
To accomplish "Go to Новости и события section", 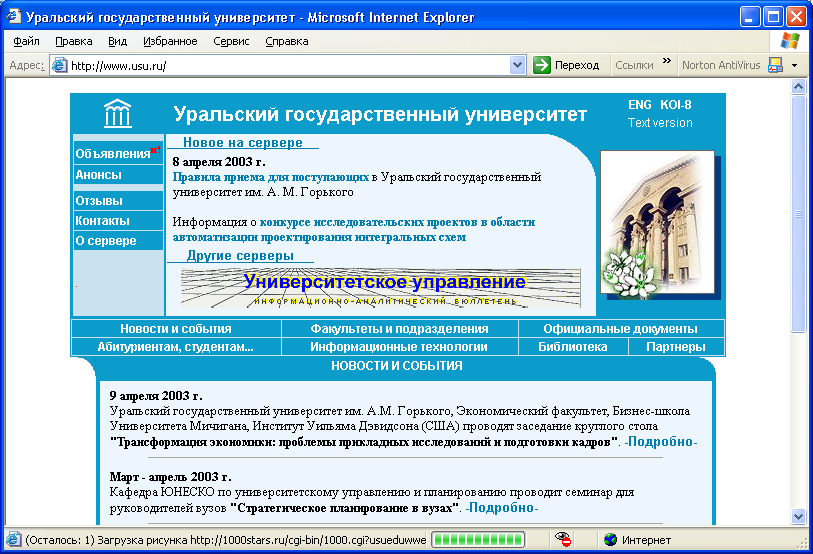I will 176,329.
